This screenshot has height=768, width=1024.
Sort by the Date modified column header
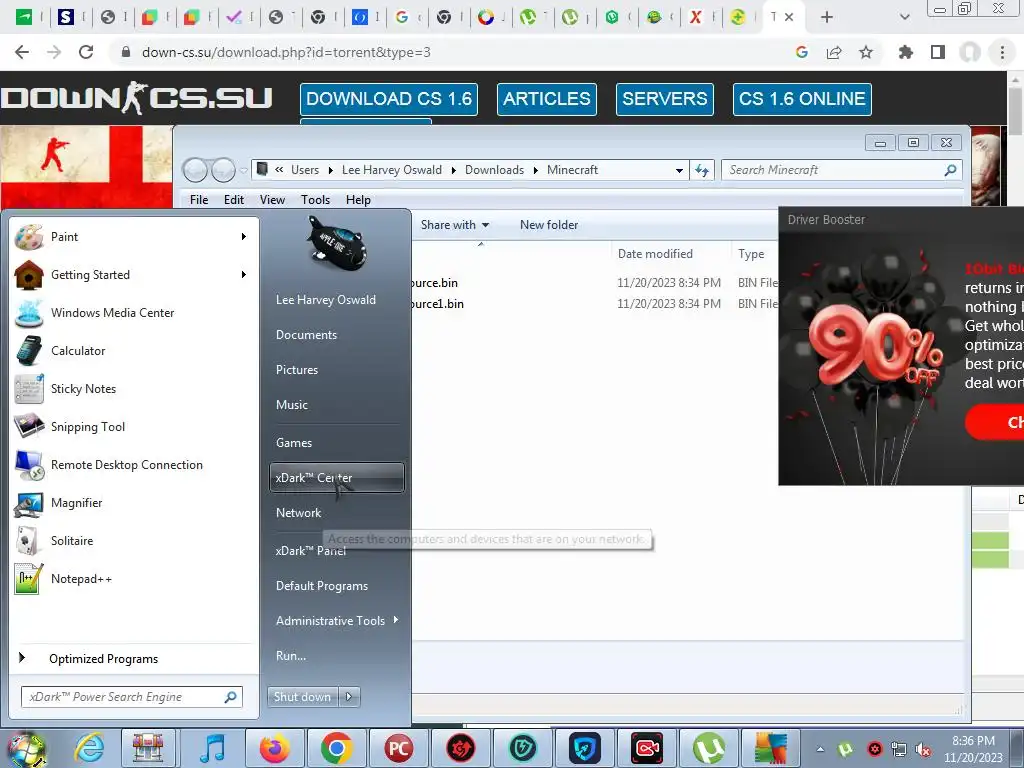click(x=655, y=254)
